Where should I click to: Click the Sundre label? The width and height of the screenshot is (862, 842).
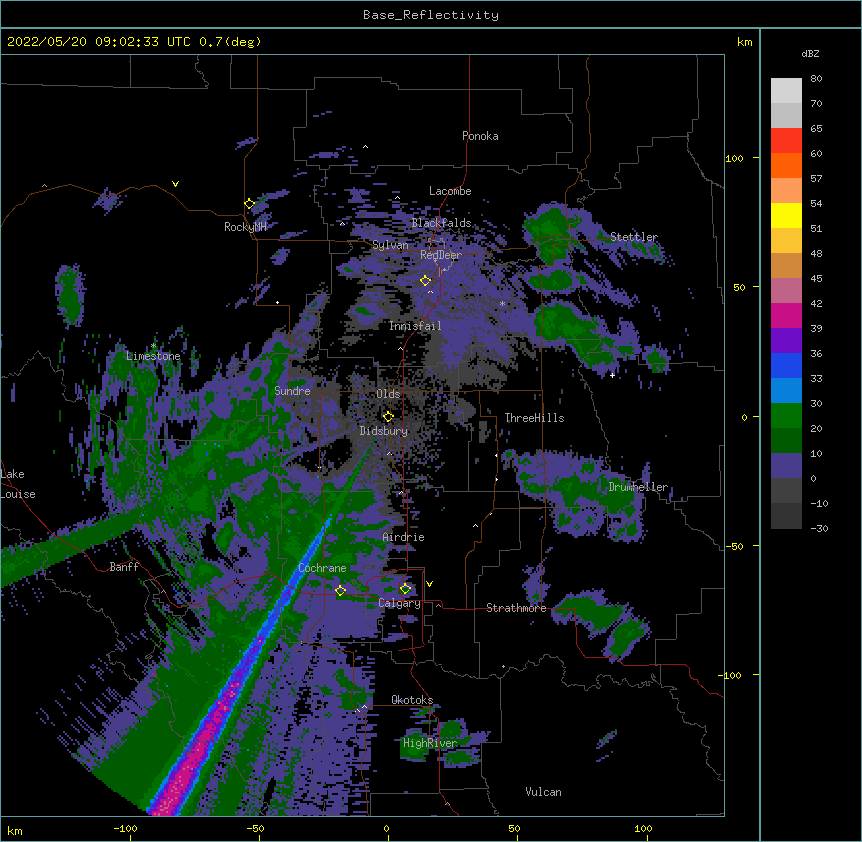292,391
